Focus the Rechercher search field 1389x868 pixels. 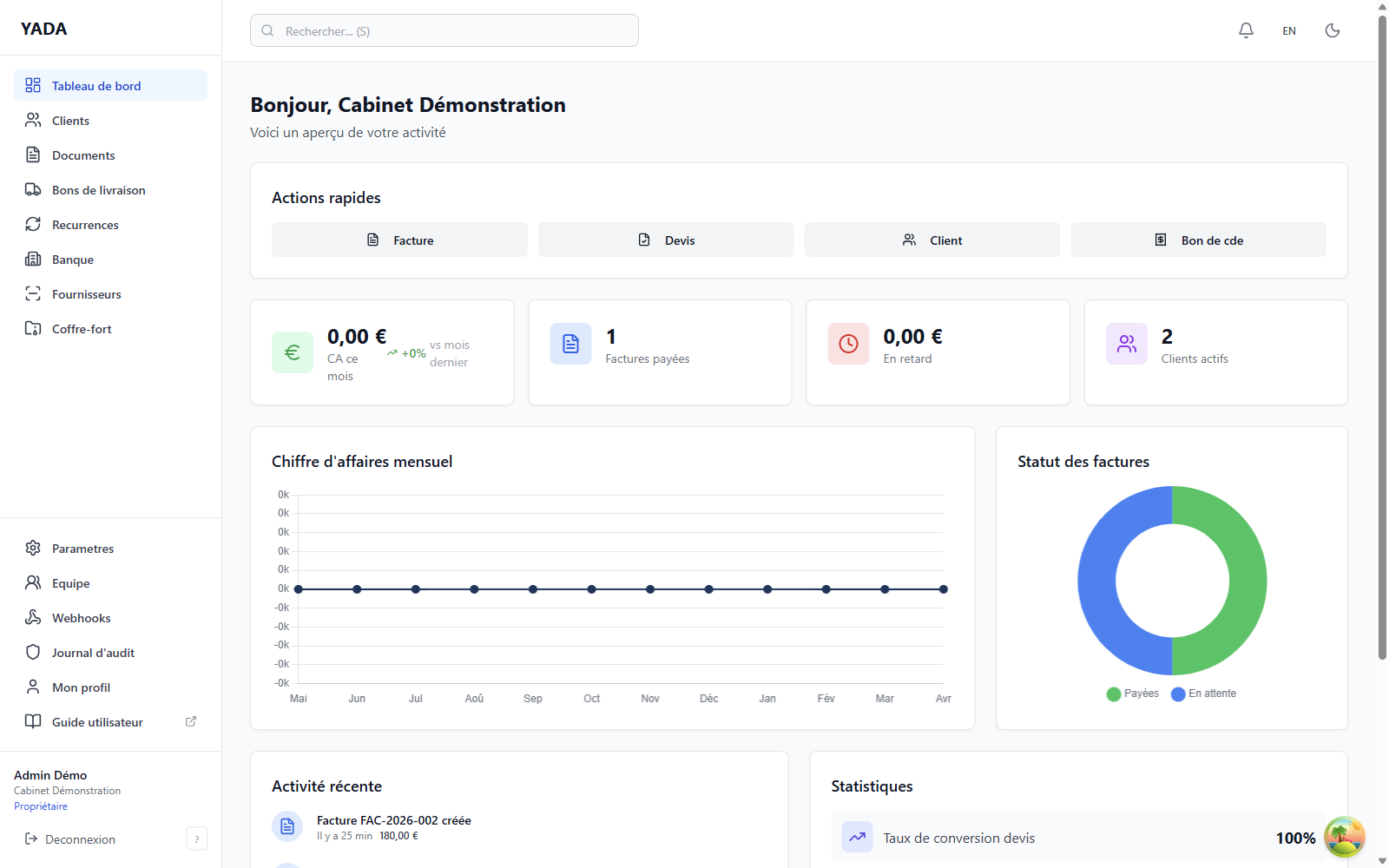tap(444, 30)
